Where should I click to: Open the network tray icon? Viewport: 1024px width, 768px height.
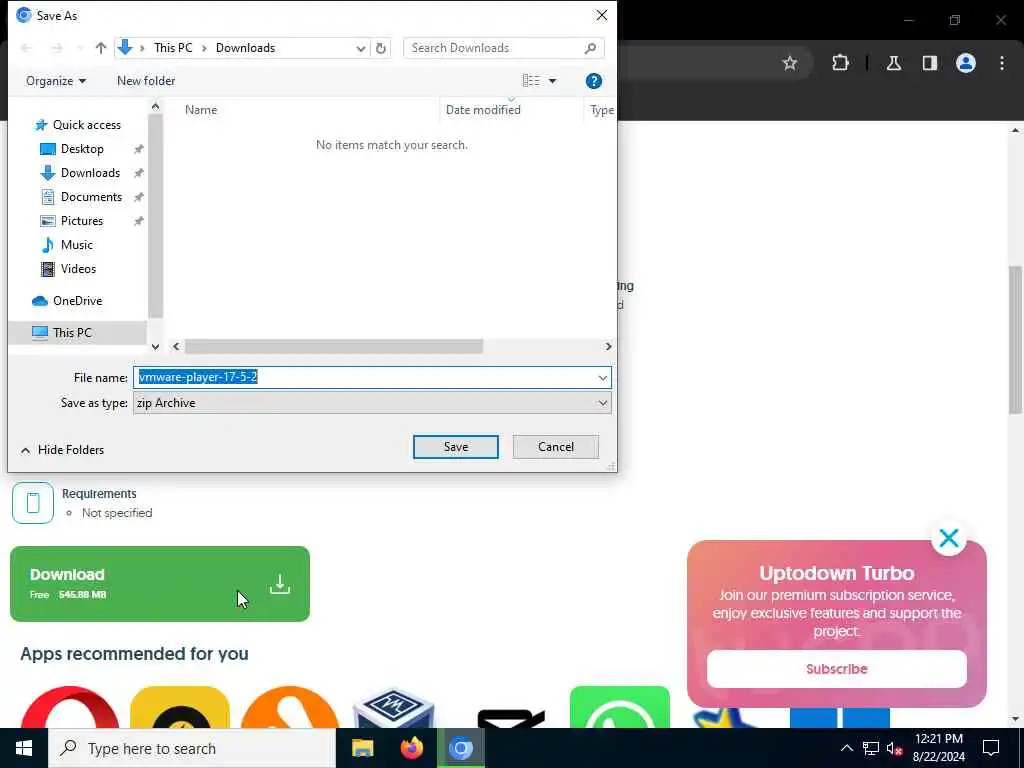click(x=871, y=748)
